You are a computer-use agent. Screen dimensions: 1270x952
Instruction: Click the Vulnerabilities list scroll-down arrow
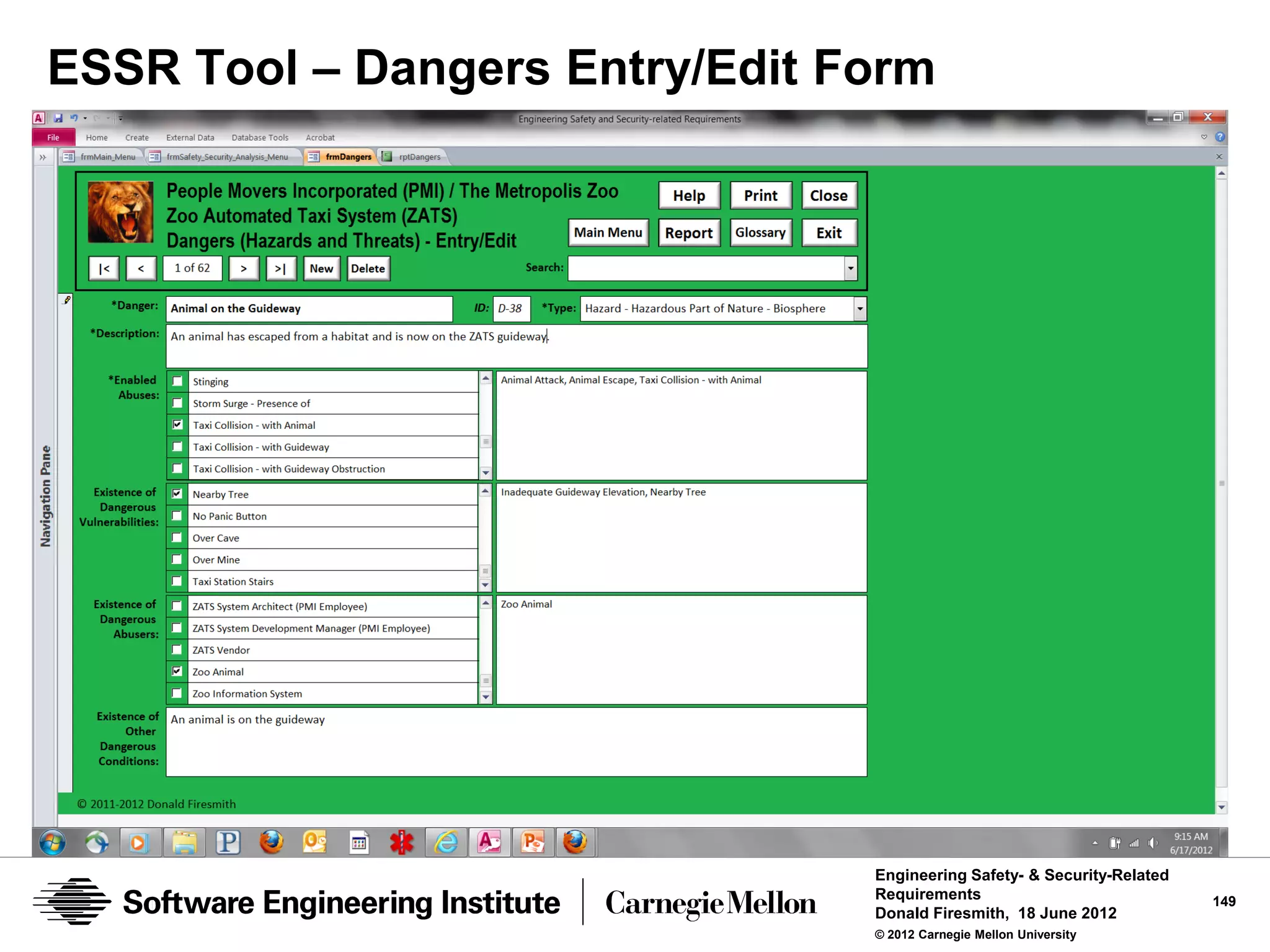(x=486, y=584)
